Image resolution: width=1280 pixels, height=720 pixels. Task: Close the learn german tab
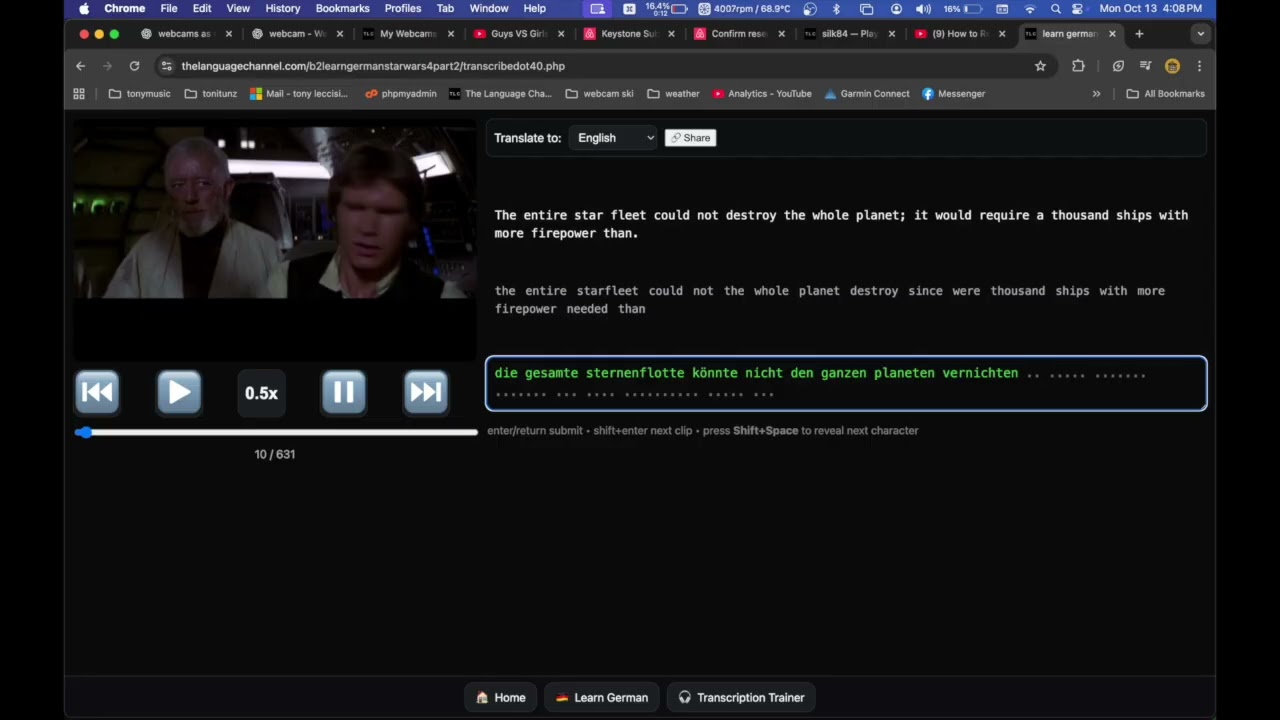click(x=1112, y=34)
